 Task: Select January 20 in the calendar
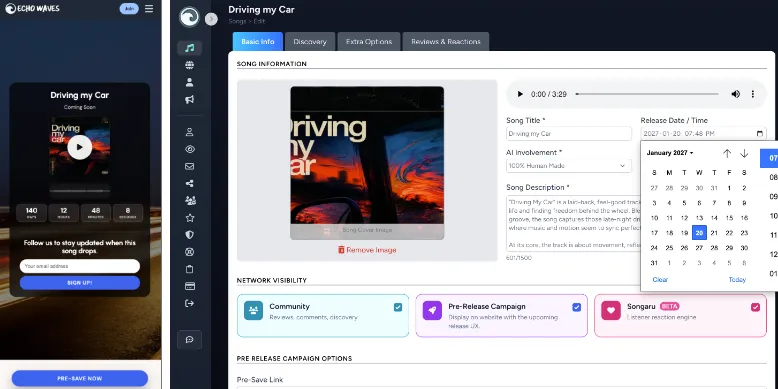coord(699,233)
